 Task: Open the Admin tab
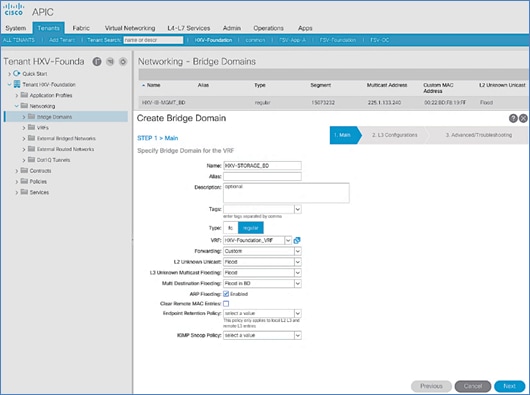(232, 28)
